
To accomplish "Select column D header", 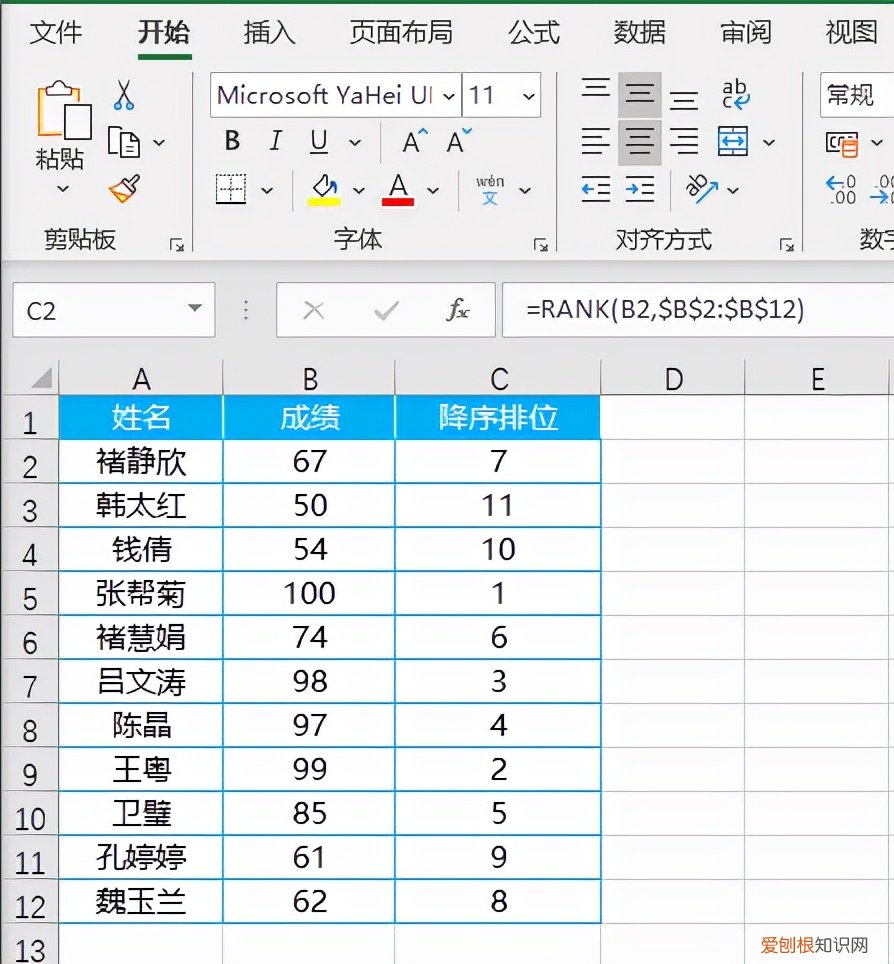I will pyautogui.click(x=673, y=378).
